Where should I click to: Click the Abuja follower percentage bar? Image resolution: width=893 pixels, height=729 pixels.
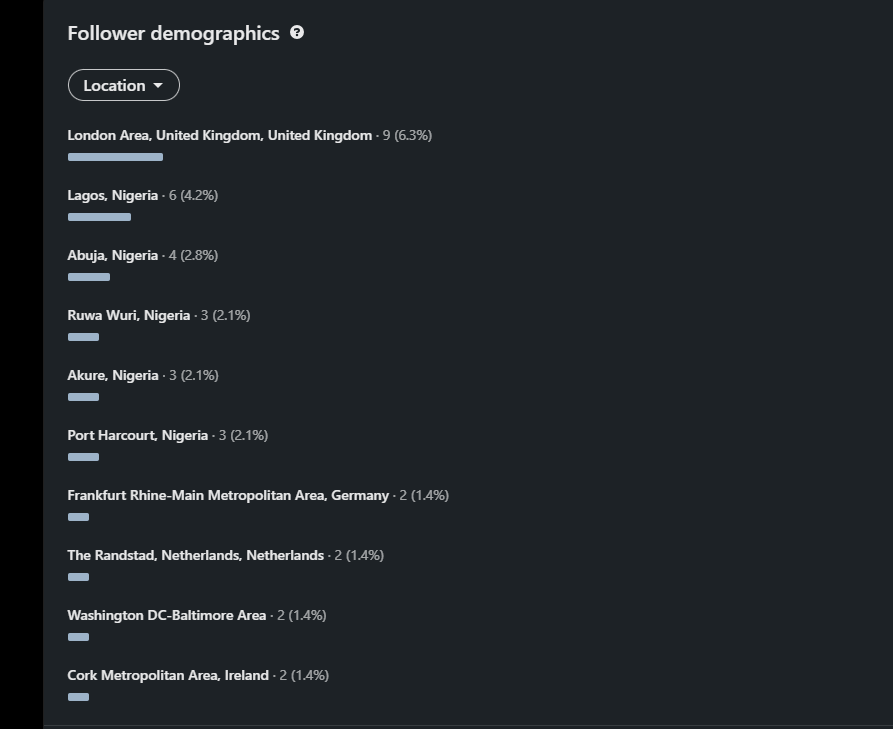(89, 277)
